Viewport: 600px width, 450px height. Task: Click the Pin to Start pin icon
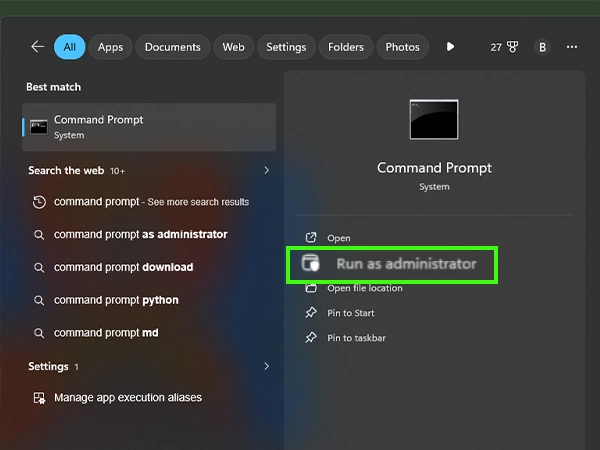coord(311,313)
